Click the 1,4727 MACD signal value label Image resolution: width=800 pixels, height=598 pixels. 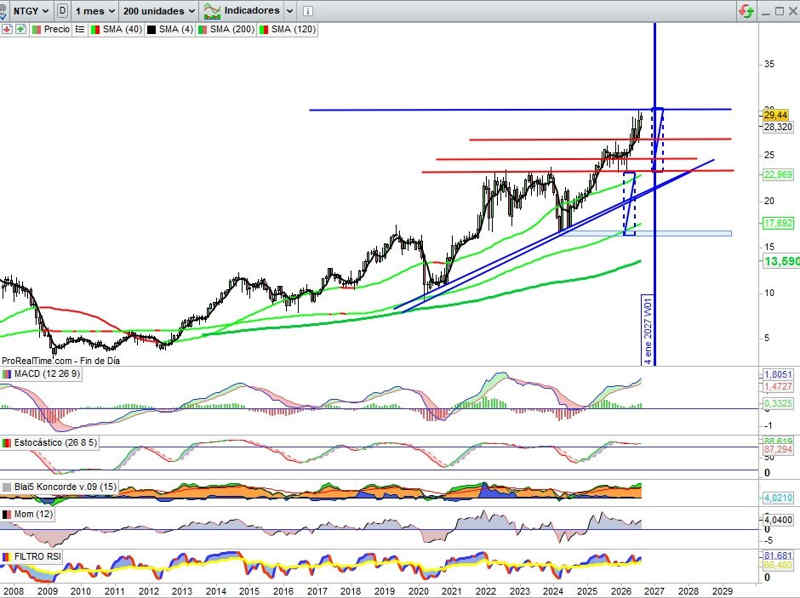[x=778, y=387]
